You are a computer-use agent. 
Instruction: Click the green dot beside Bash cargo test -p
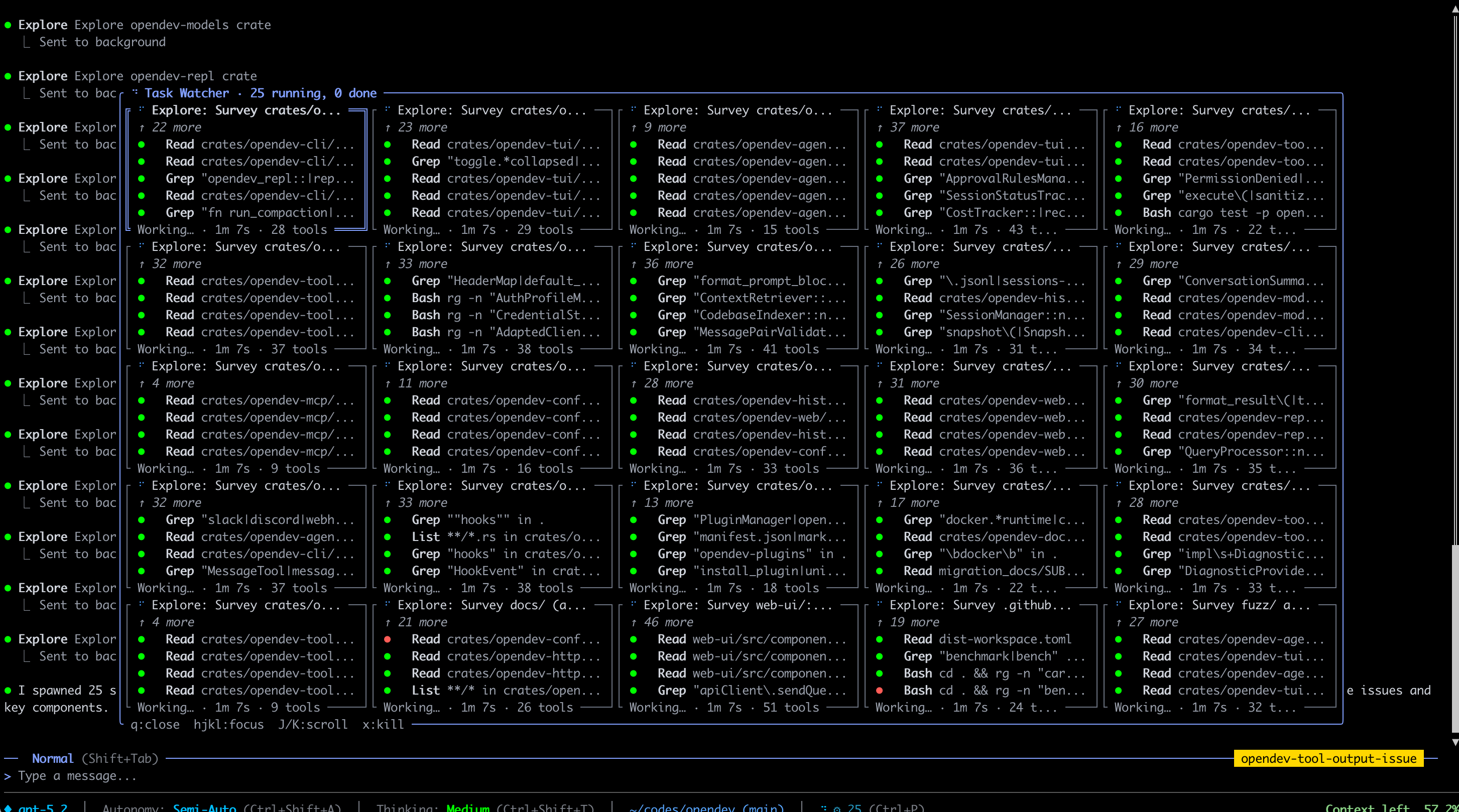point(1118,213)
